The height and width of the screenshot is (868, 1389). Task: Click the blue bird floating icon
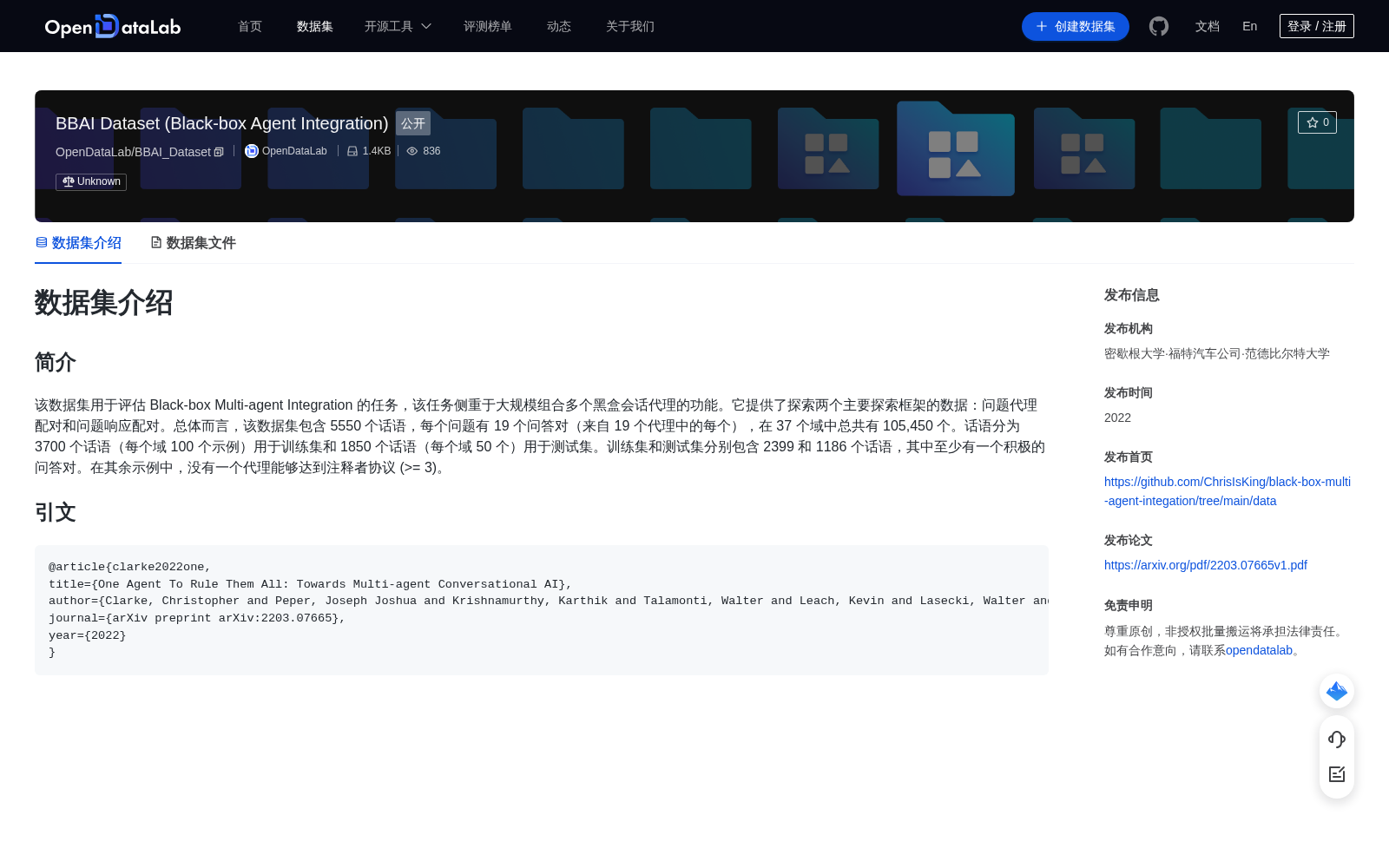[x=1337, y=691]
